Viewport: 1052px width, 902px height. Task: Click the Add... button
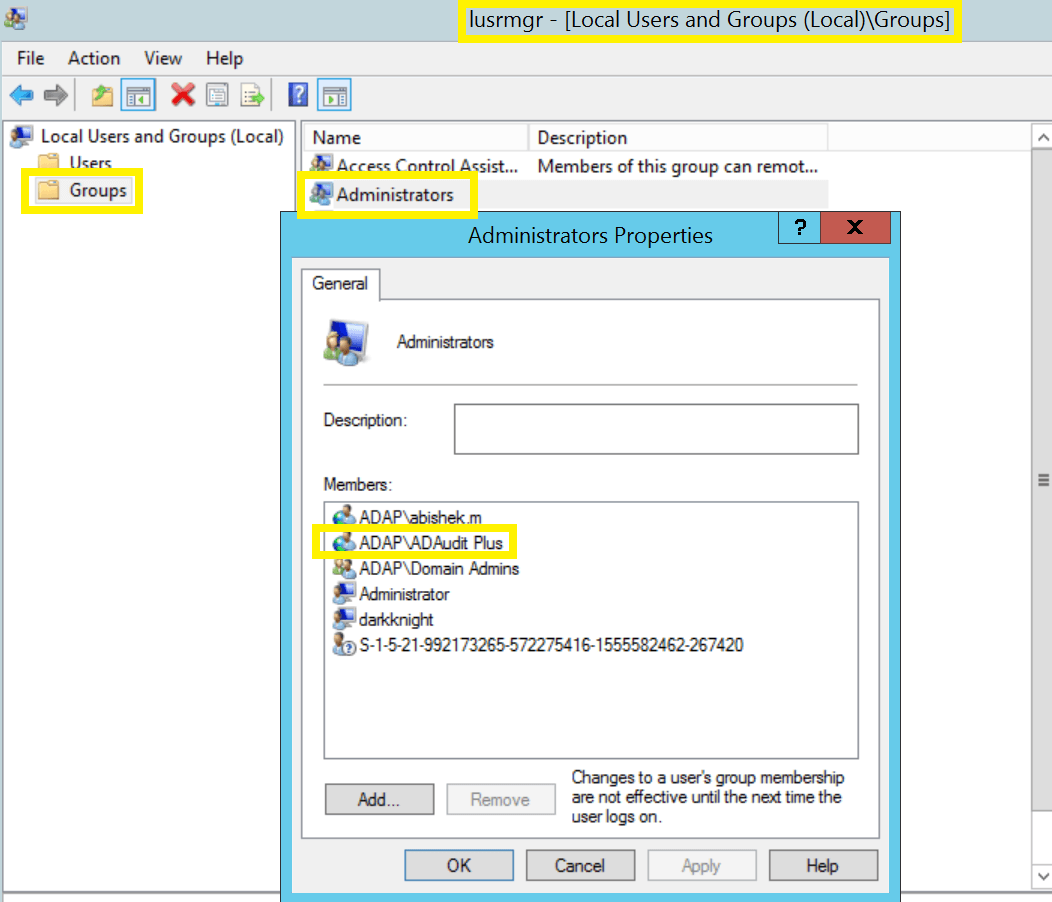[x=379, y=800]
